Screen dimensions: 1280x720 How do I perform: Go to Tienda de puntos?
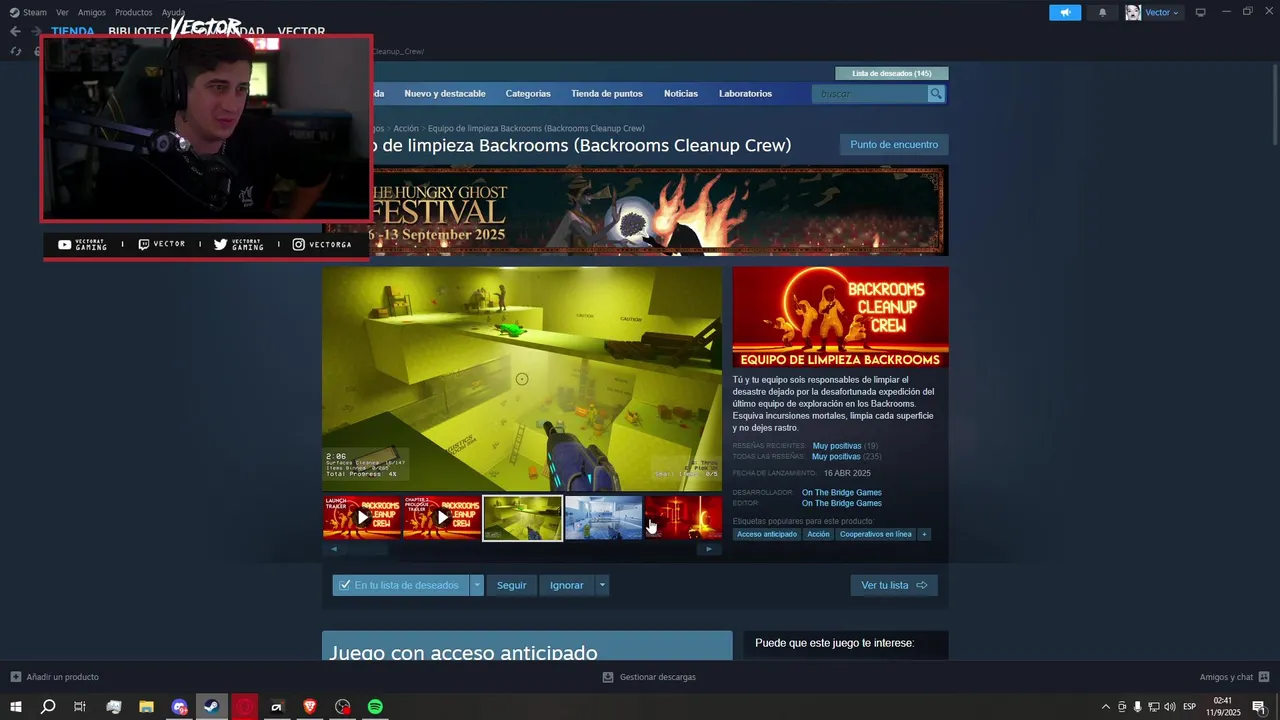coord(607,93)
